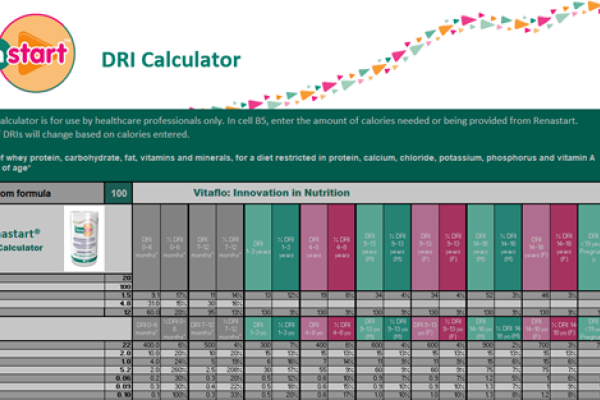Select the cell showing '400.0'

(x=147, y=345)
